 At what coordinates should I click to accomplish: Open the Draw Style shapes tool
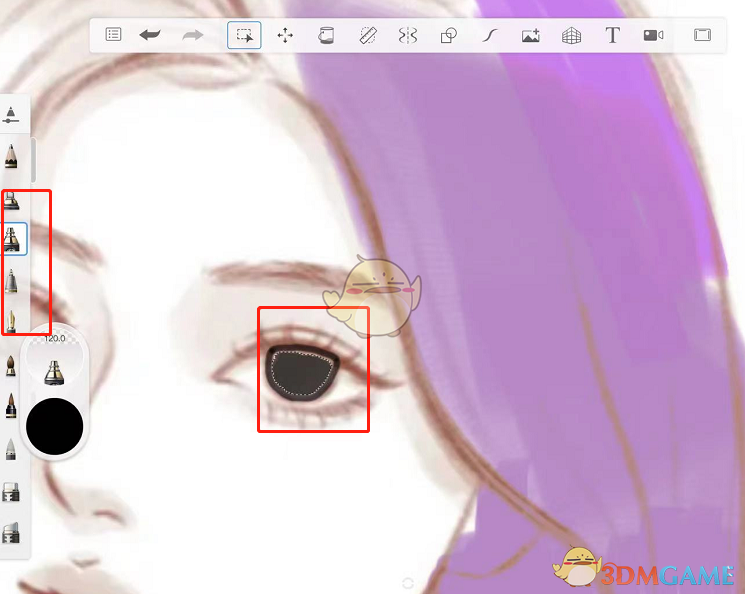pos(449,35)
